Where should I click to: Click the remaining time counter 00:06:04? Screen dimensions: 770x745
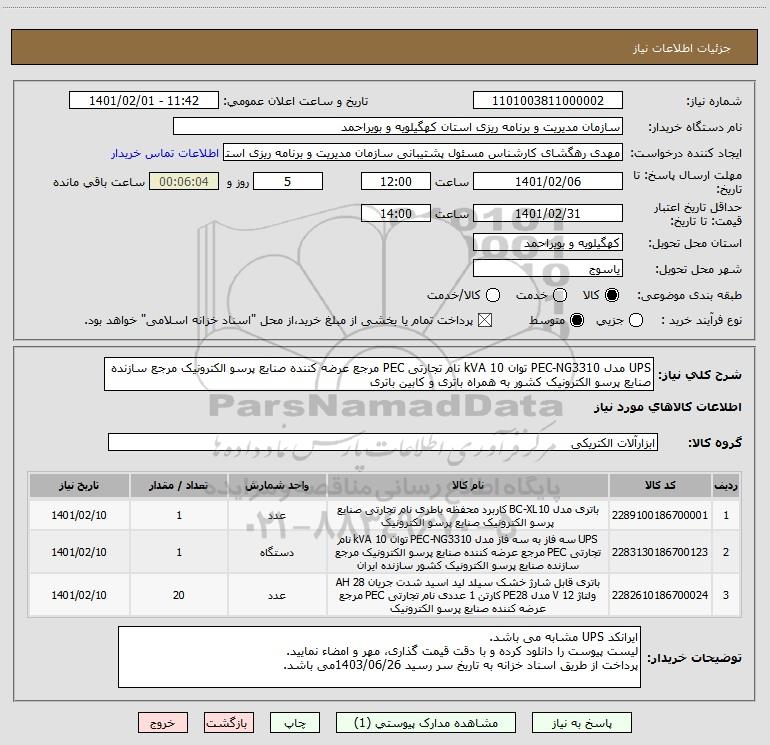tap(184, 181)
